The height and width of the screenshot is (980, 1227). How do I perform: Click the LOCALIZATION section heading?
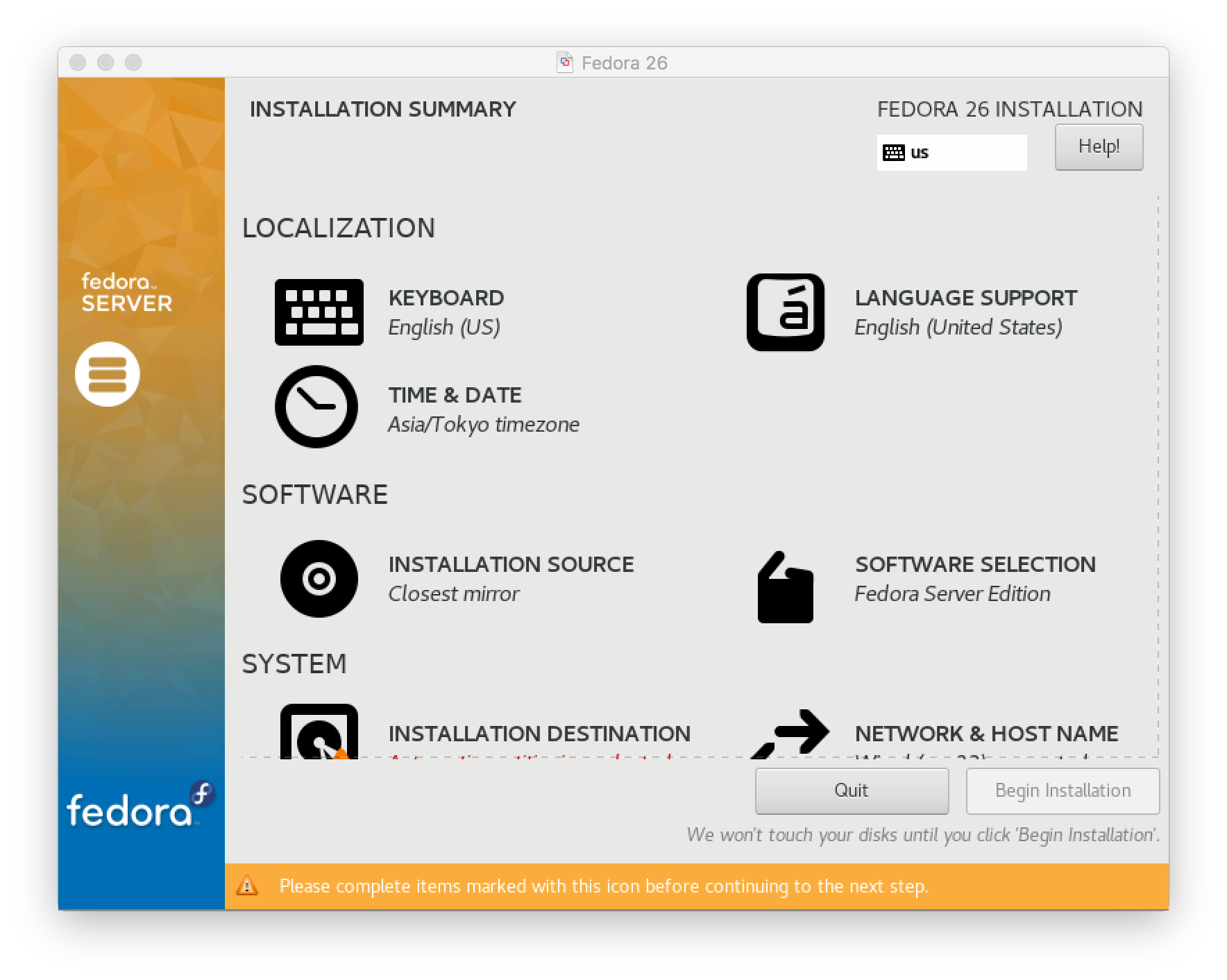coord(339,228)
